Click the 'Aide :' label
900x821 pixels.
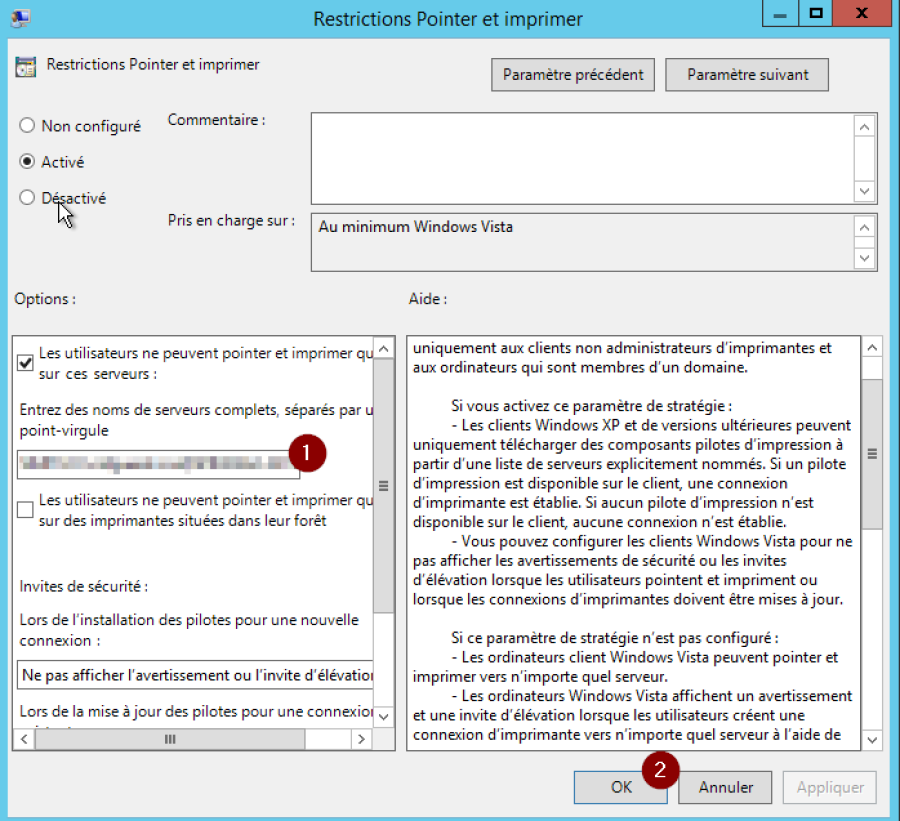point(428,299)
